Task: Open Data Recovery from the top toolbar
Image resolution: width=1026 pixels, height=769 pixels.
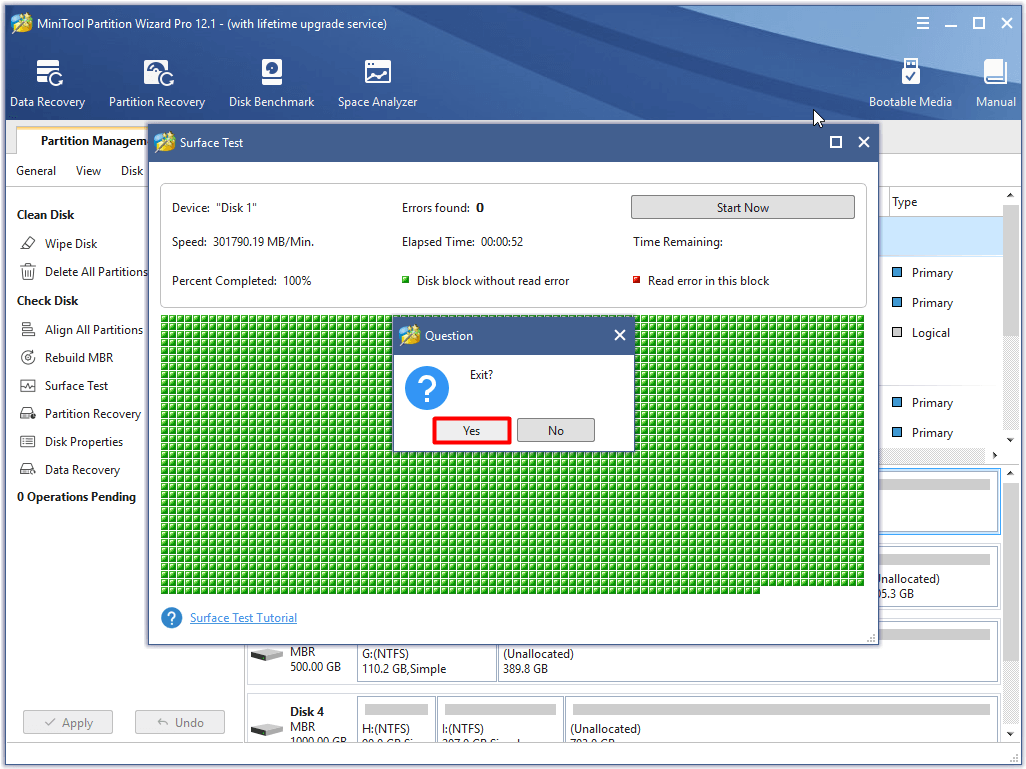Action: [x=48, y=83]
